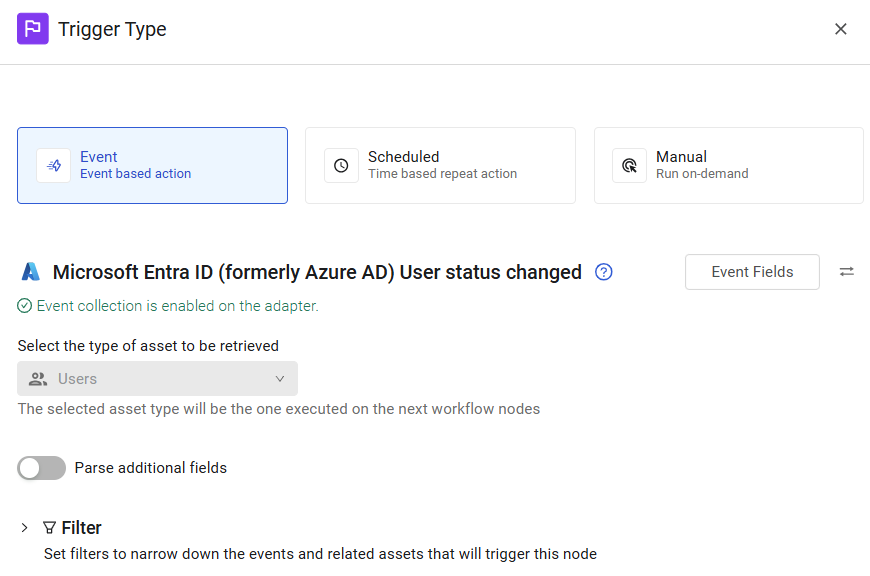The image size is (870, 576).
Task: Click the swap arrows icon beside Event Fields
Action: coord(847,272)
